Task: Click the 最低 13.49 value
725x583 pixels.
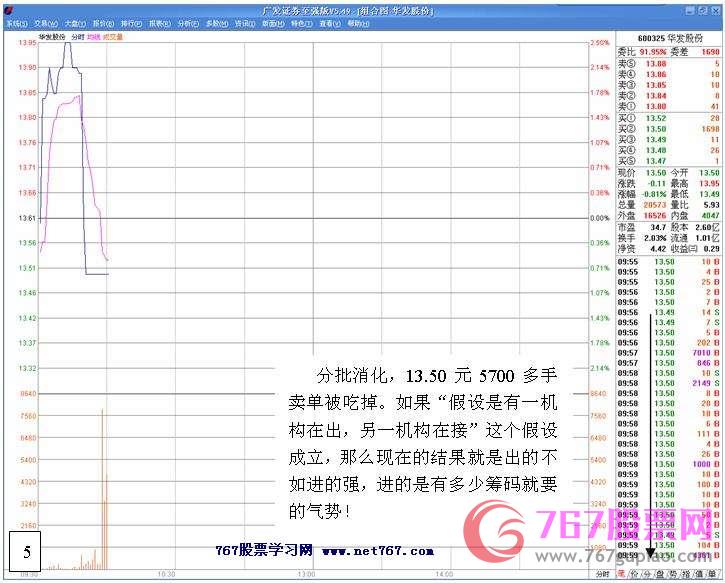Action: coord(709,194)
